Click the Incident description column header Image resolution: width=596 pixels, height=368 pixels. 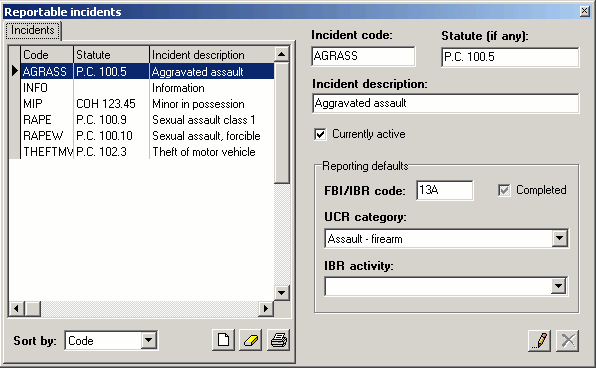tap(212, 55)
